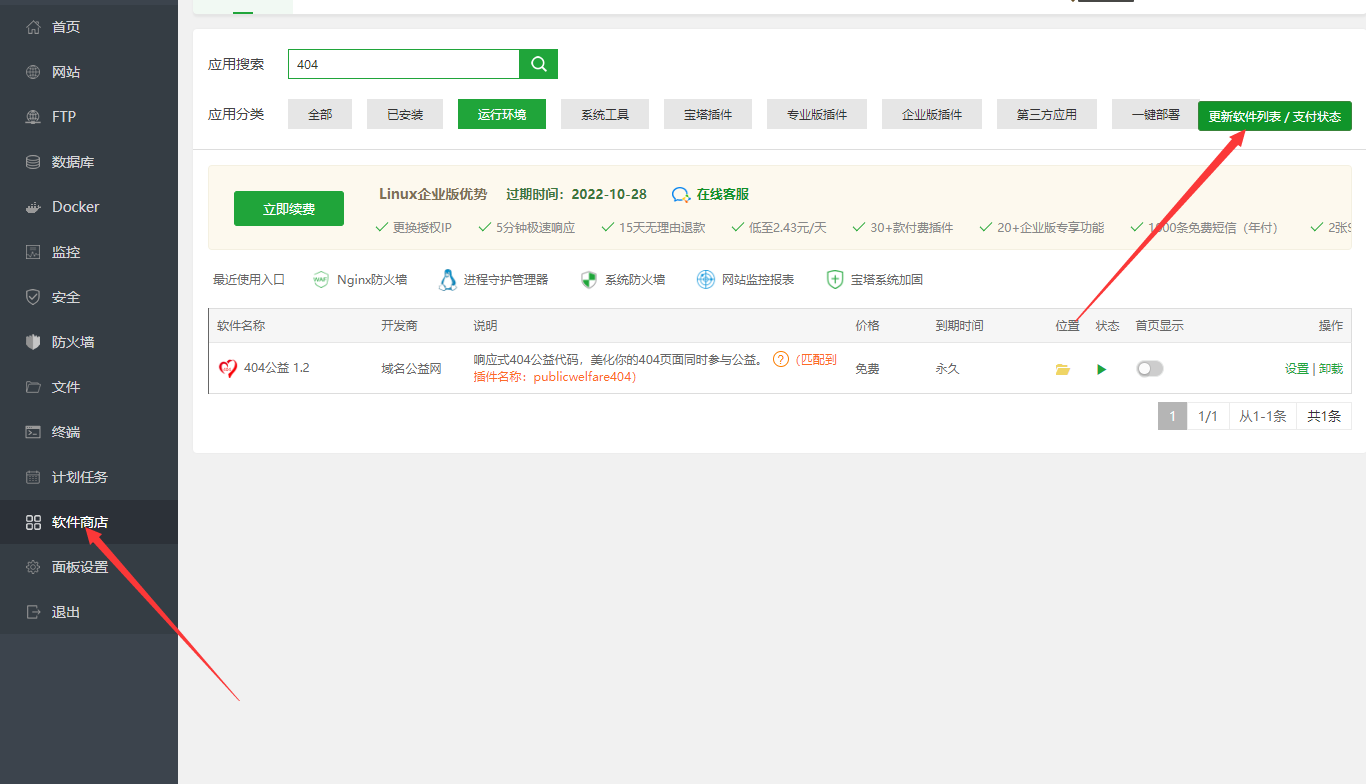This screenshot has width=1366, height=784.
Task: Open the 在线客服 link
Action: pyautogui.click(x=723, y=195)
